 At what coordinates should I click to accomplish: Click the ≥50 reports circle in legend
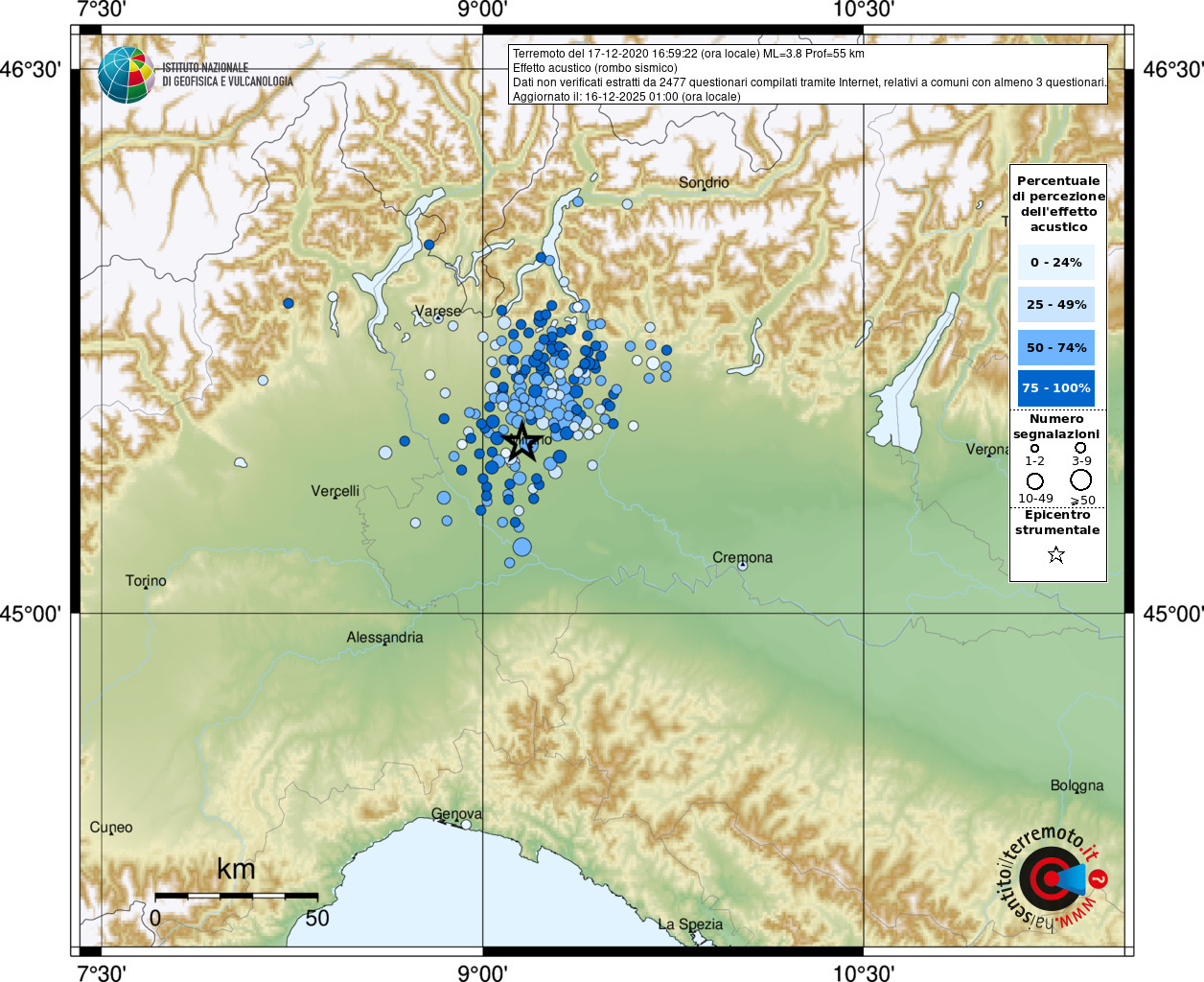[1081, 480]
